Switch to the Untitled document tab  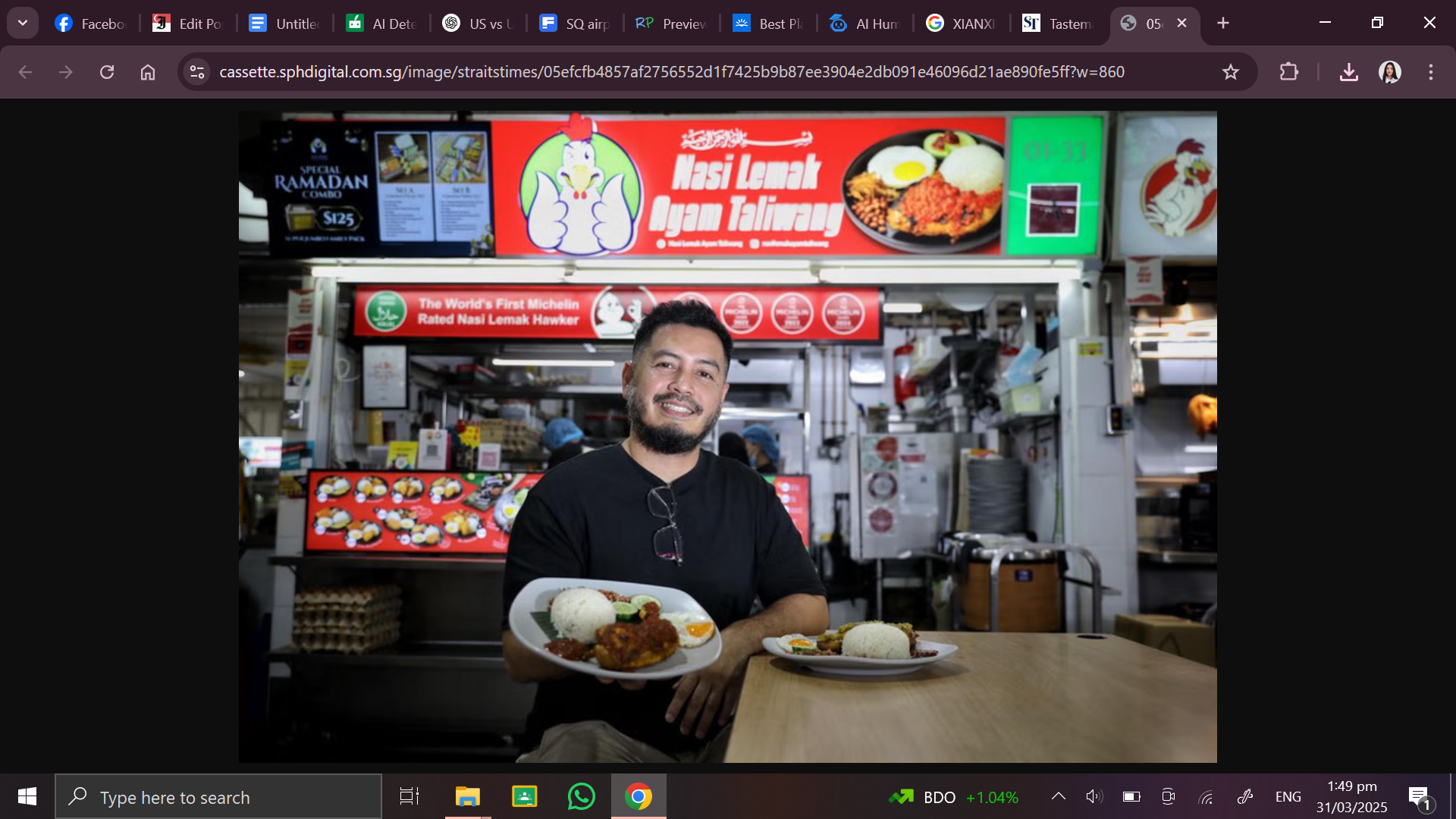284,24
